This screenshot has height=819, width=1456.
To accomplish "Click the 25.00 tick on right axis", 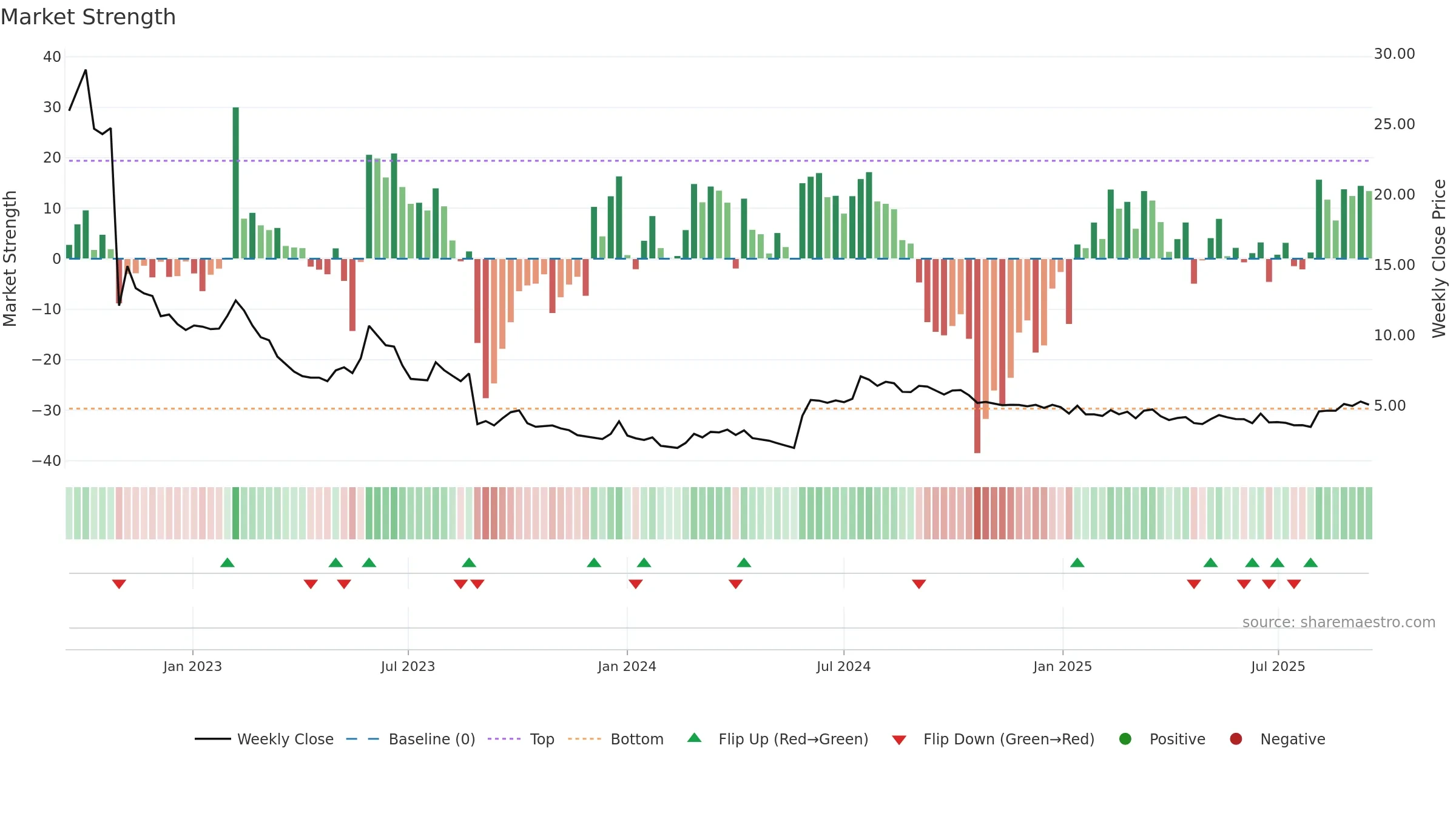I will click(x=1394, y=124).
